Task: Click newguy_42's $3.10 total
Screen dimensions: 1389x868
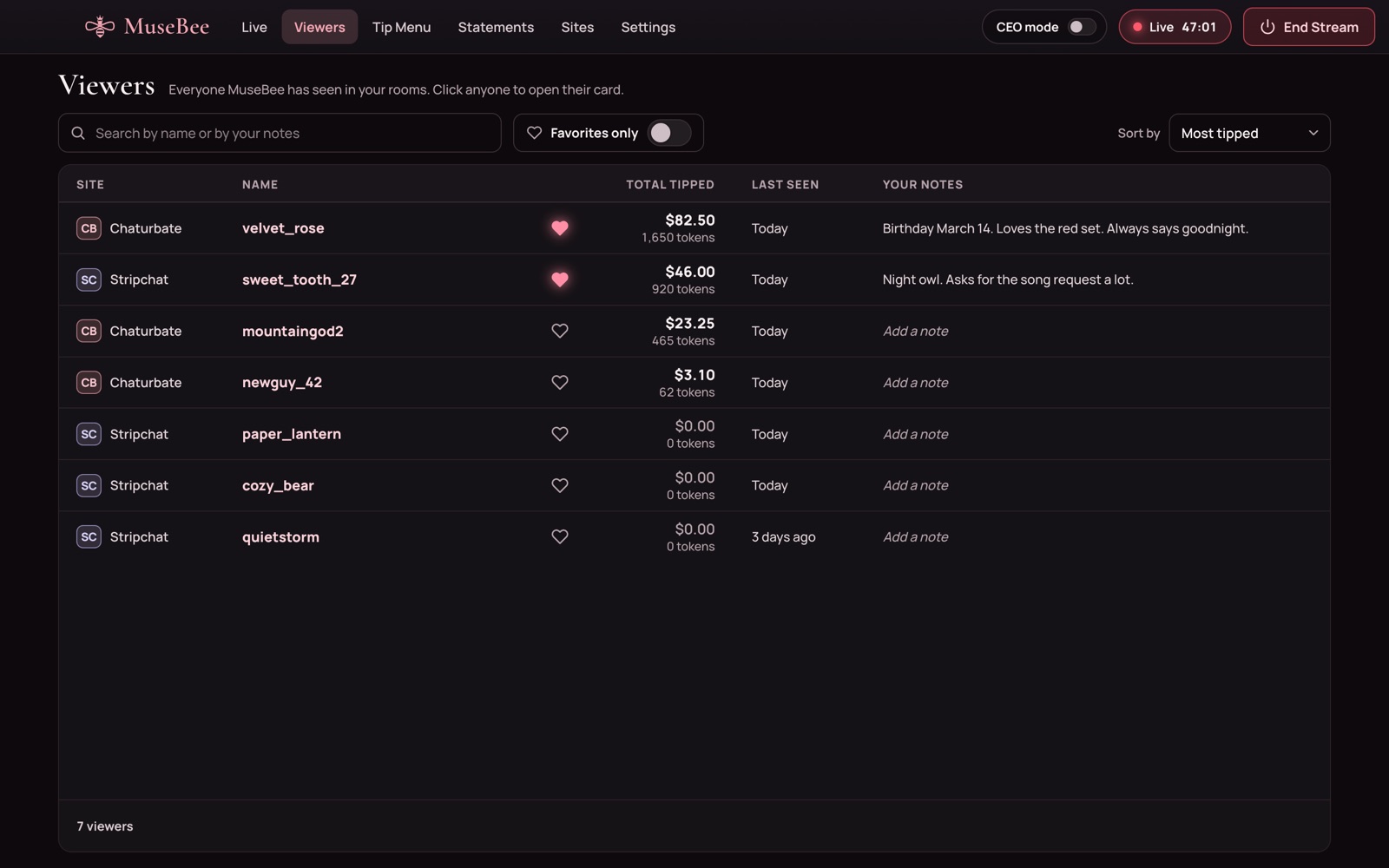Action: 694,375
